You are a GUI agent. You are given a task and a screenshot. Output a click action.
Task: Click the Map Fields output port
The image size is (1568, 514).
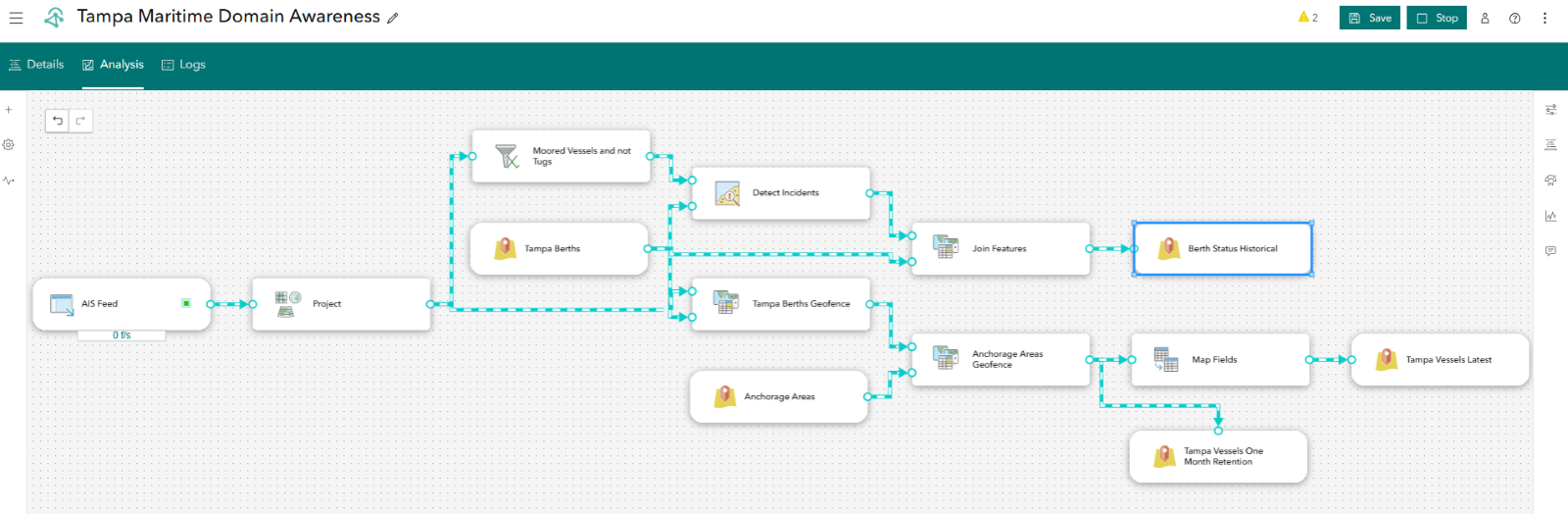coord(1309,360)
